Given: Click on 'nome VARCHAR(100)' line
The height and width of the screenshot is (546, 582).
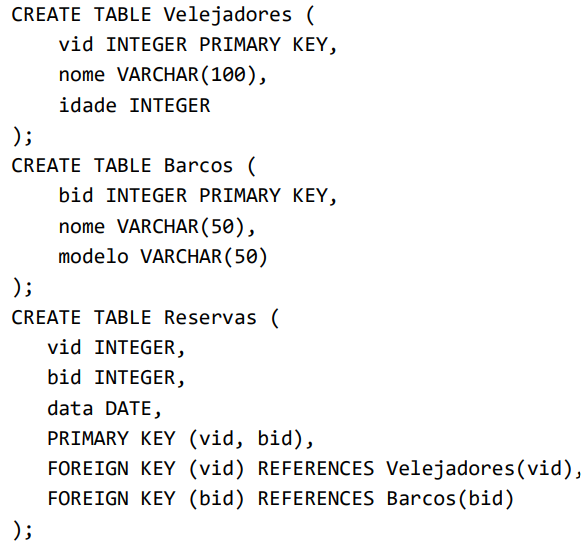Looking at the screenshot, I should [x=163, y=75].
